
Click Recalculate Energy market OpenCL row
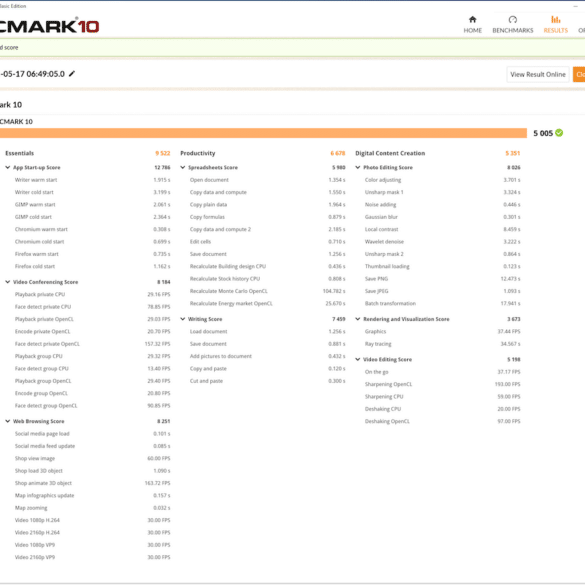tap(268, 303)
